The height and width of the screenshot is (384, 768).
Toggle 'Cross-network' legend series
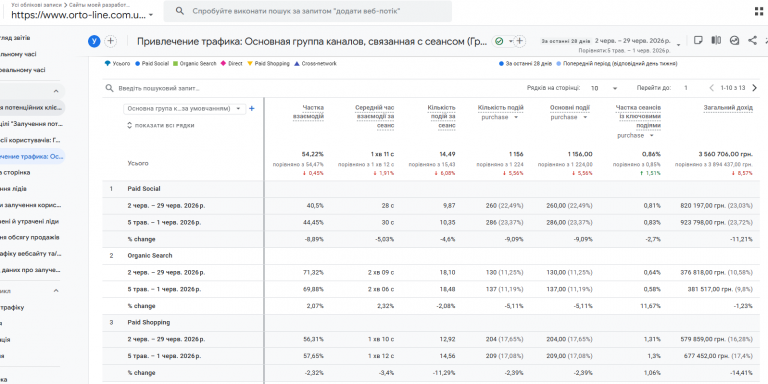[315, 64]
